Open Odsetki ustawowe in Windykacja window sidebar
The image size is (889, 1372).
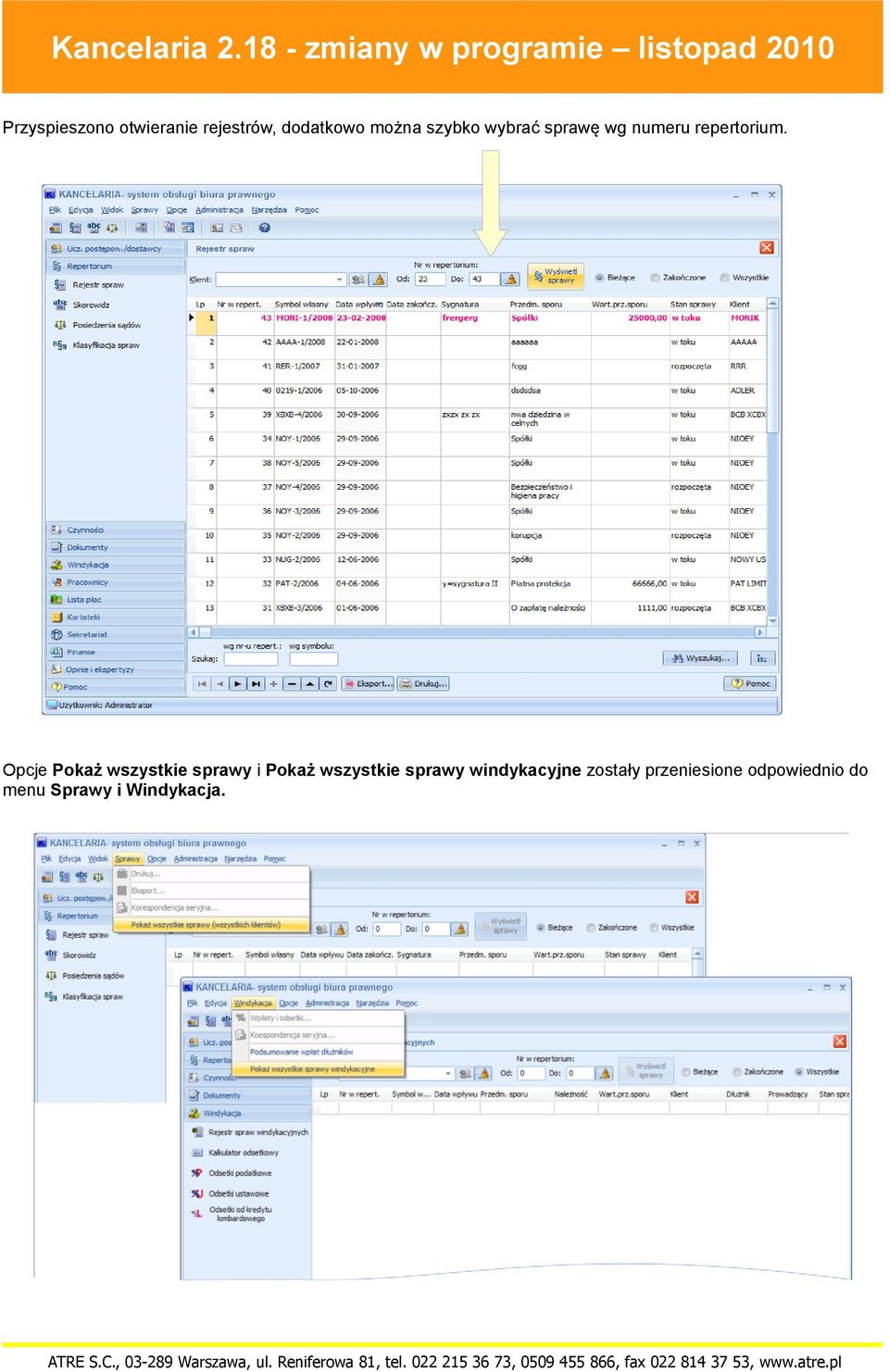tap(231, 1193)
